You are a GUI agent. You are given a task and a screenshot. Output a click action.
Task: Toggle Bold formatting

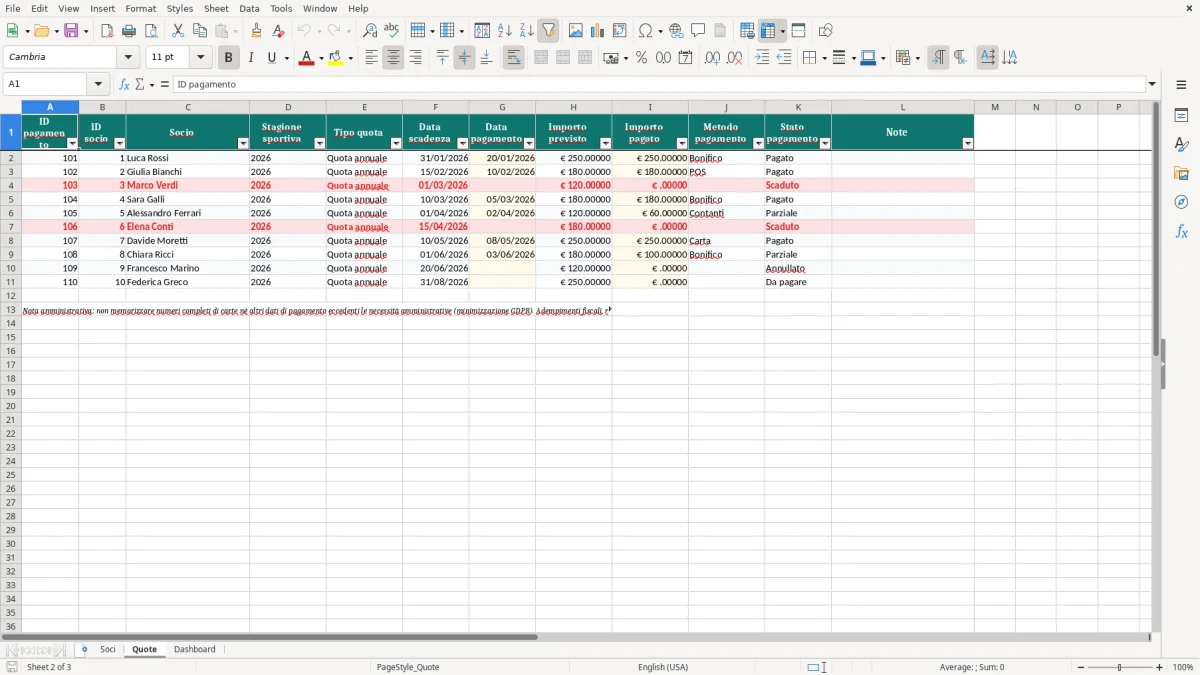(x=229, y=58)
